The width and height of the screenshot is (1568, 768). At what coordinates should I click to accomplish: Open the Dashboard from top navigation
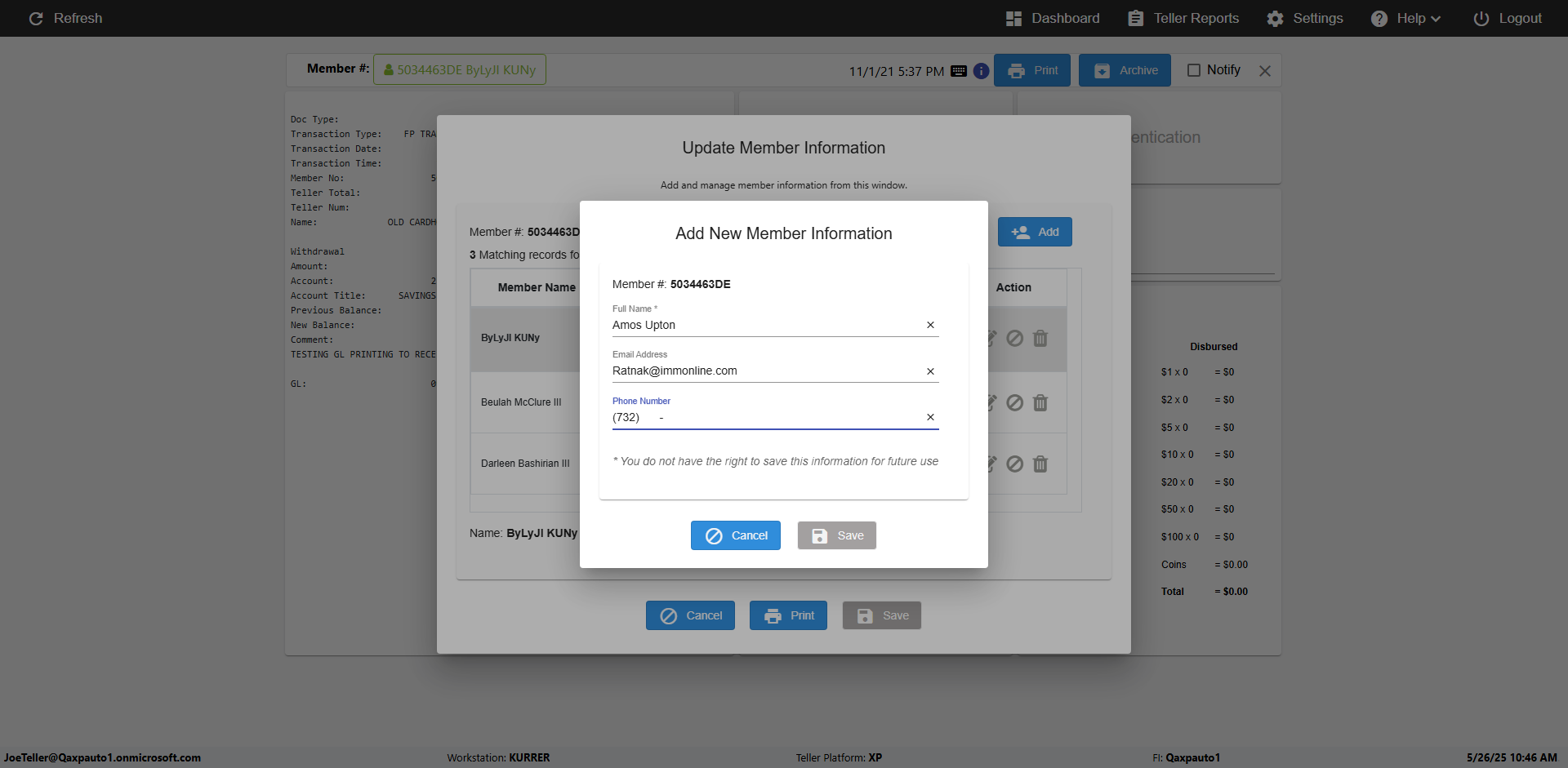1052,18
